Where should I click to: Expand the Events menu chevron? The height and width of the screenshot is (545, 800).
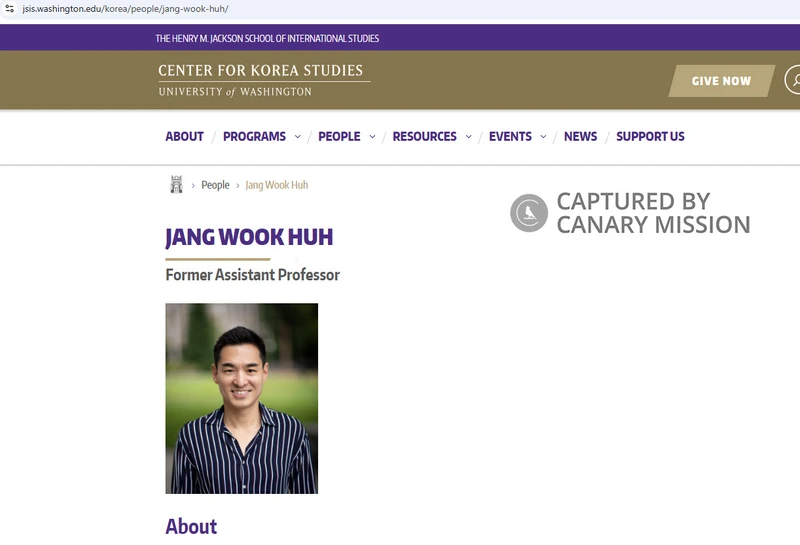[543, 137]
